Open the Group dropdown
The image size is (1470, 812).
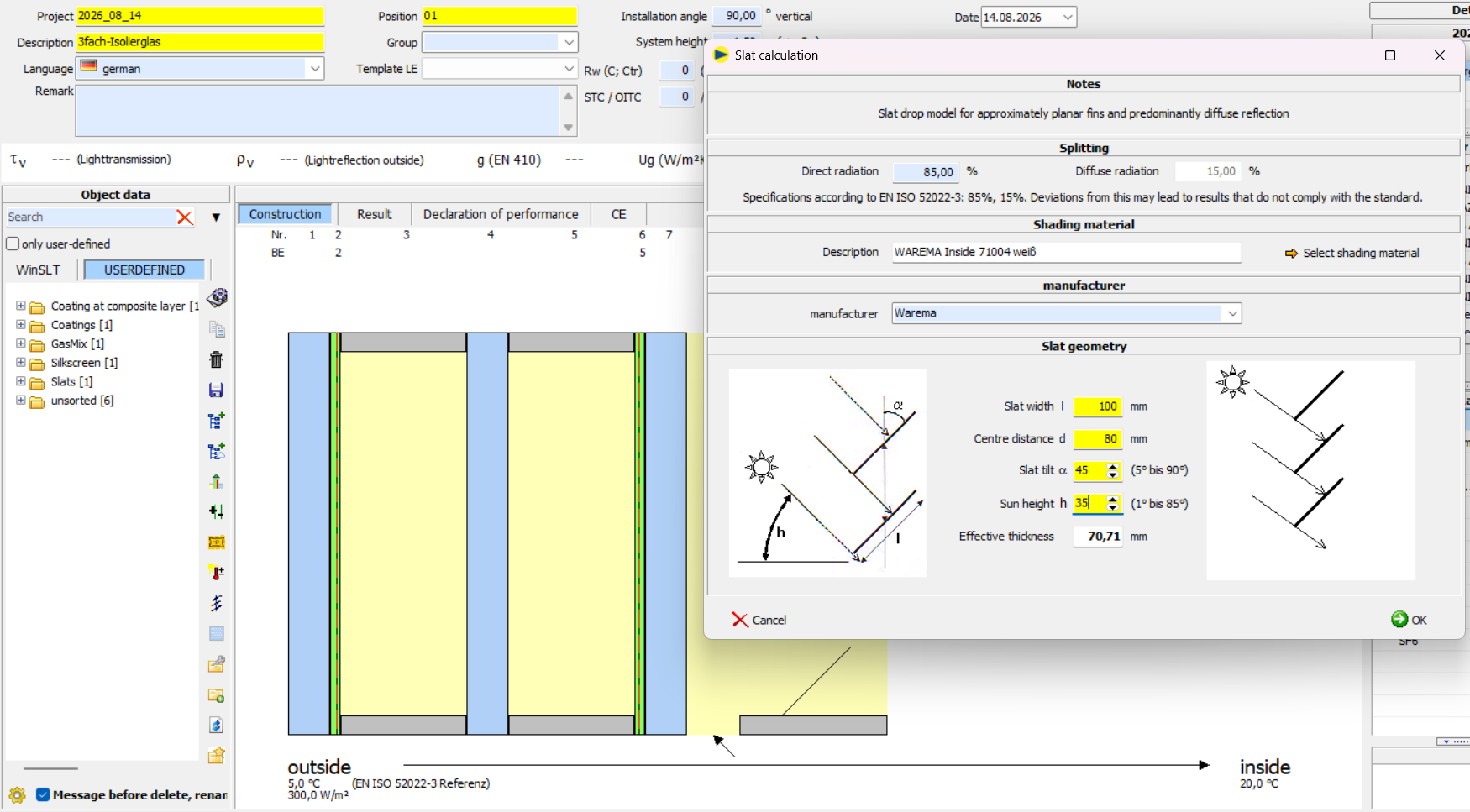point(569,42)
